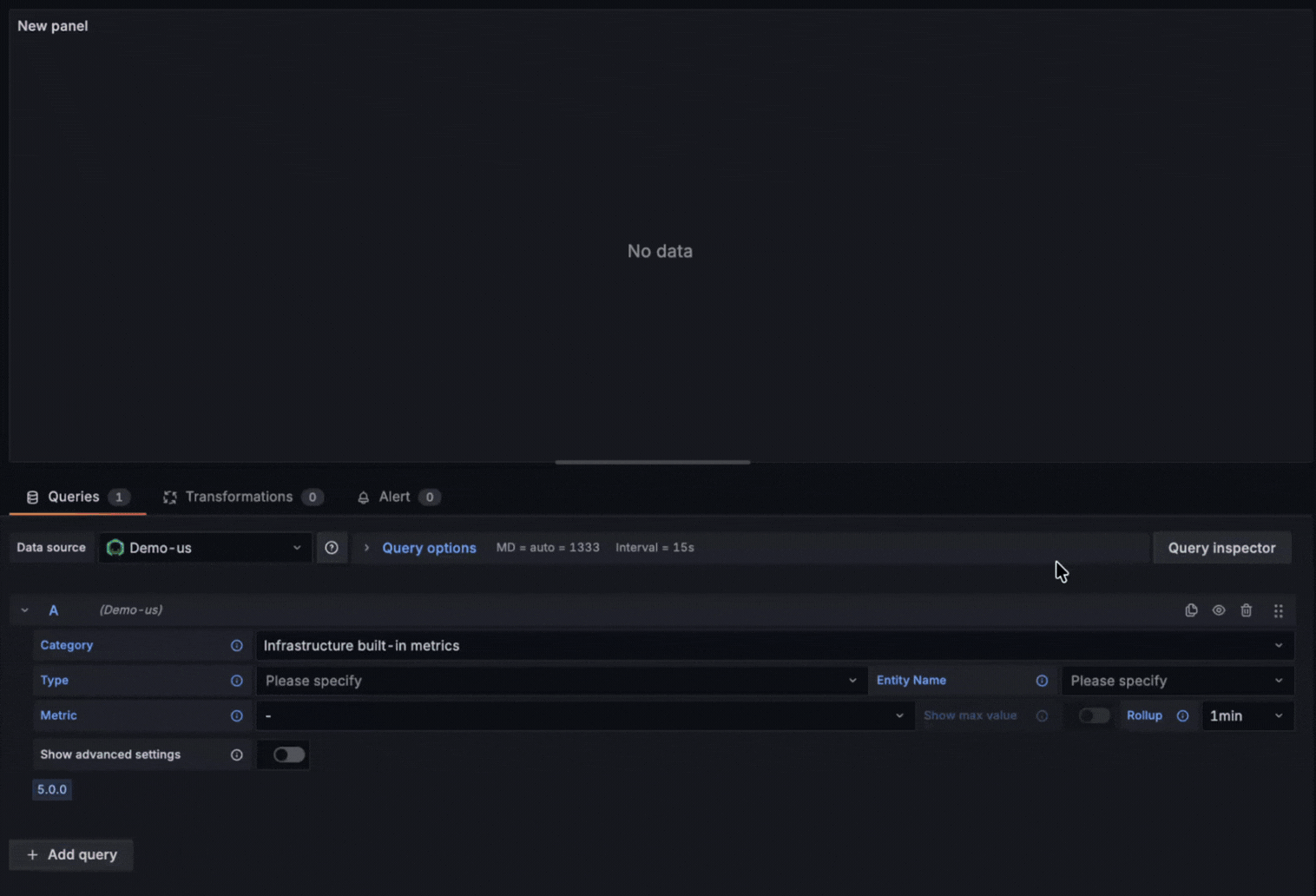Toggle Show advanced settings switch
Viewport: 1316px width, 896px height.
[289, 754]
